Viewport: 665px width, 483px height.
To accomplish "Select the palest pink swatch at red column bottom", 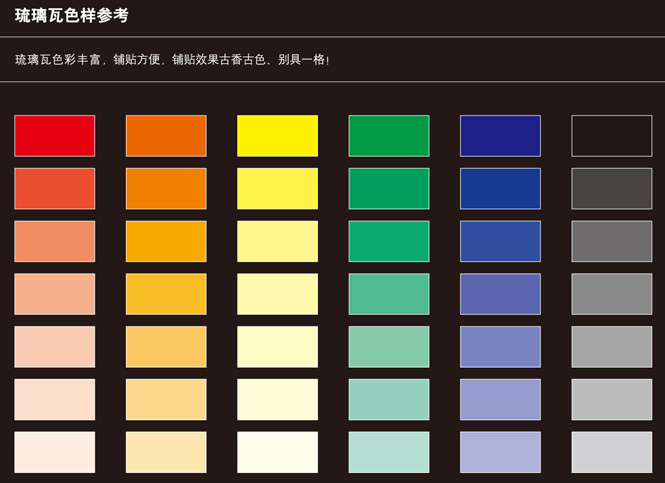I will tap(55, 452).
